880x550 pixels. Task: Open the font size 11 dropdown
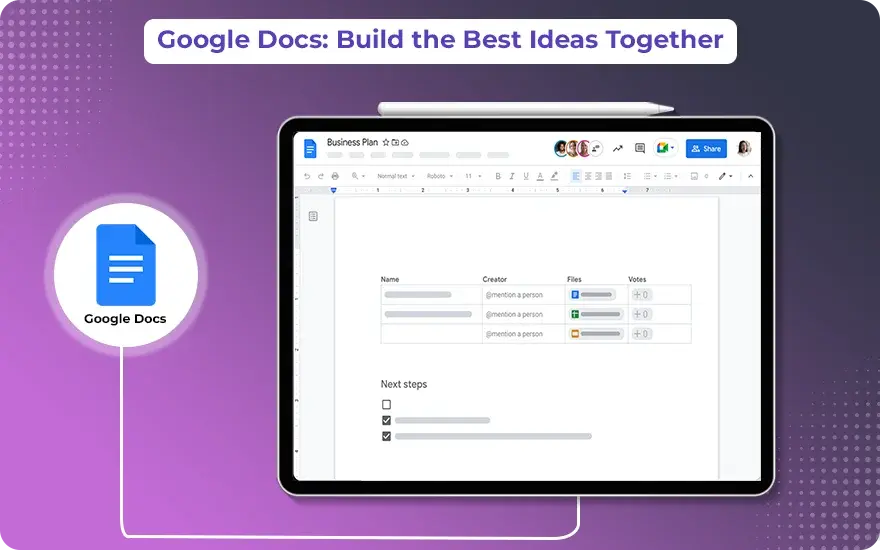473,176
